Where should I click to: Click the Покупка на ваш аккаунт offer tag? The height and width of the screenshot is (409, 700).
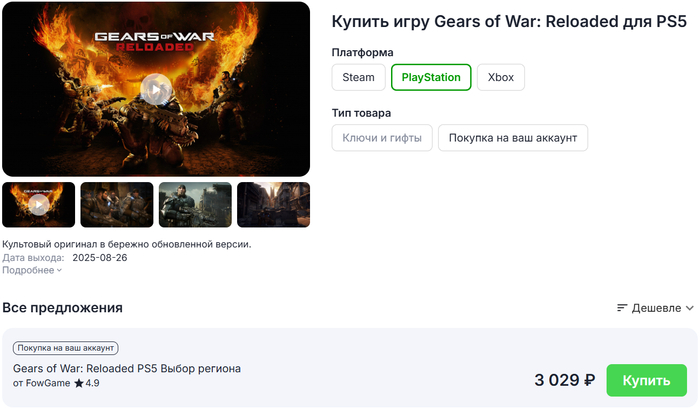(x=66, y=348)
